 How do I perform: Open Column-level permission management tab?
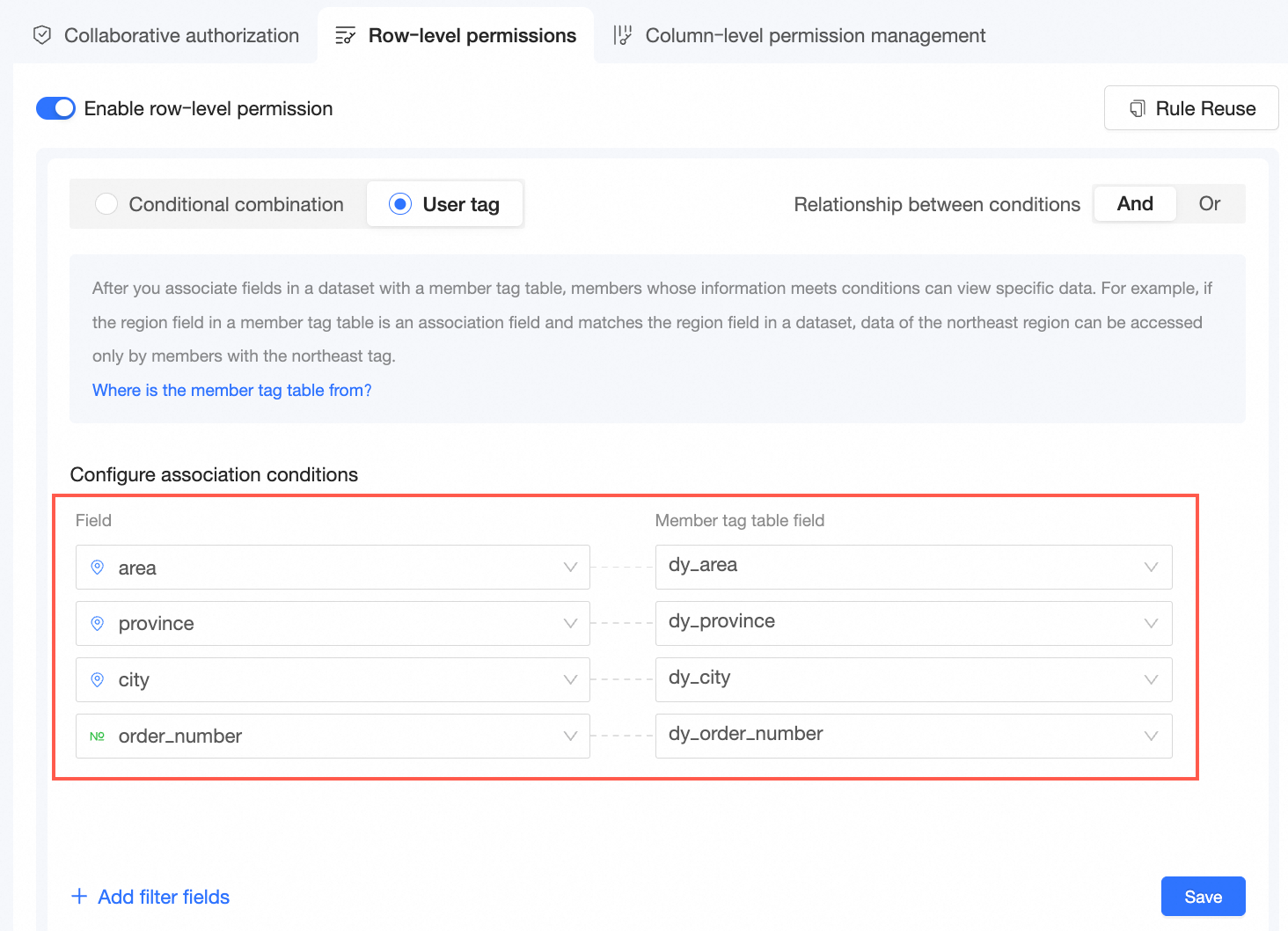[815, 35]
